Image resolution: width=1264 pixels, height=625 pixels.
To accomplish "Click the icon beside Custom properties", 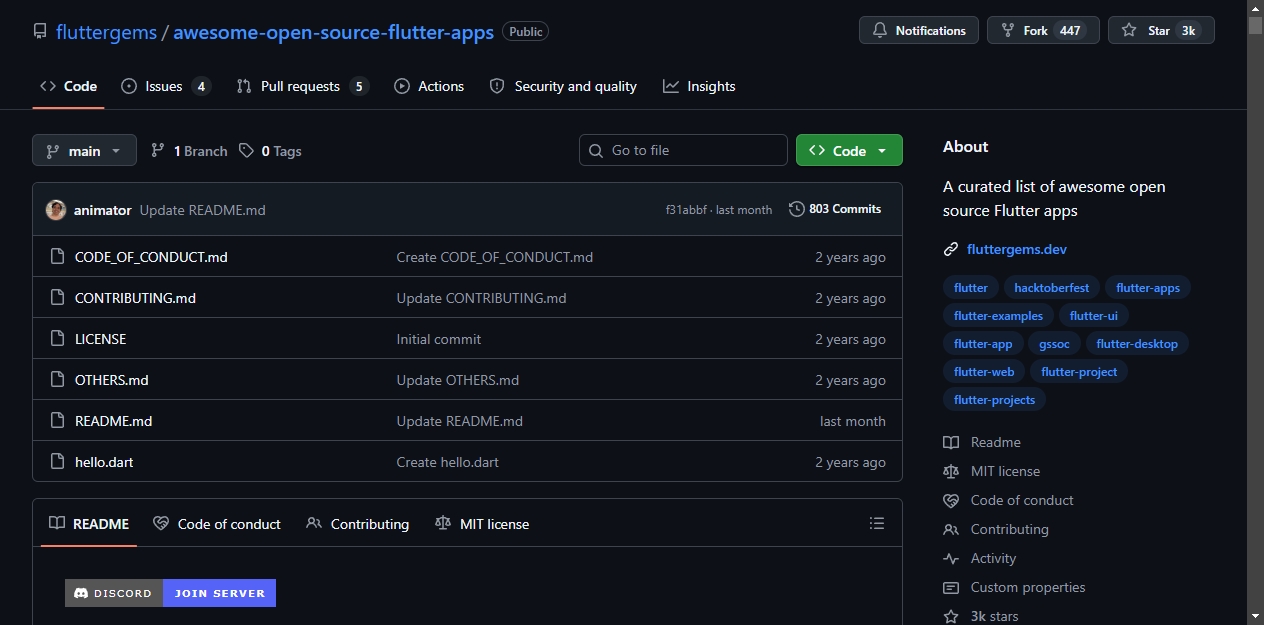I will 951,587.
